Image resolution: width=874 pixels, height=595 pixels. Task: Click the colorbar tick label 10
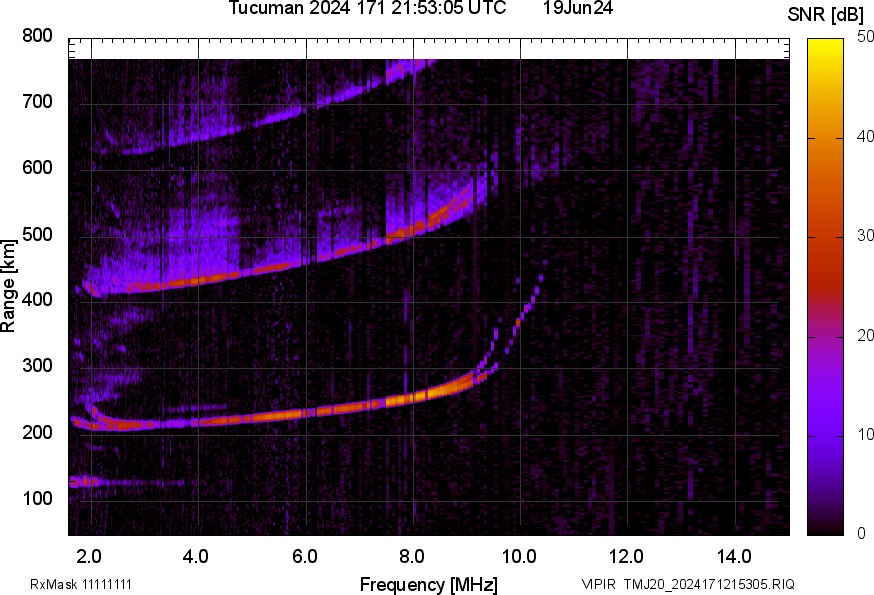click(x=865, y=434)
